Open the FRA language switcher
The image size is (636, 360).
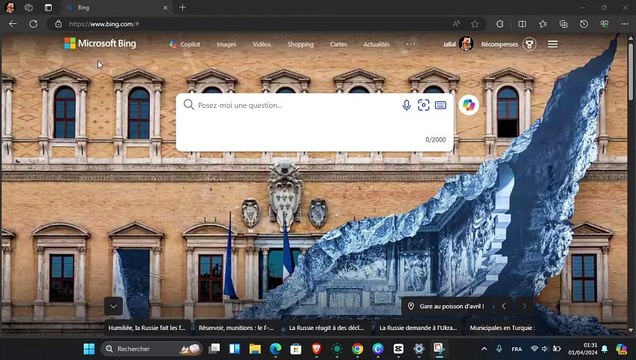517,349
